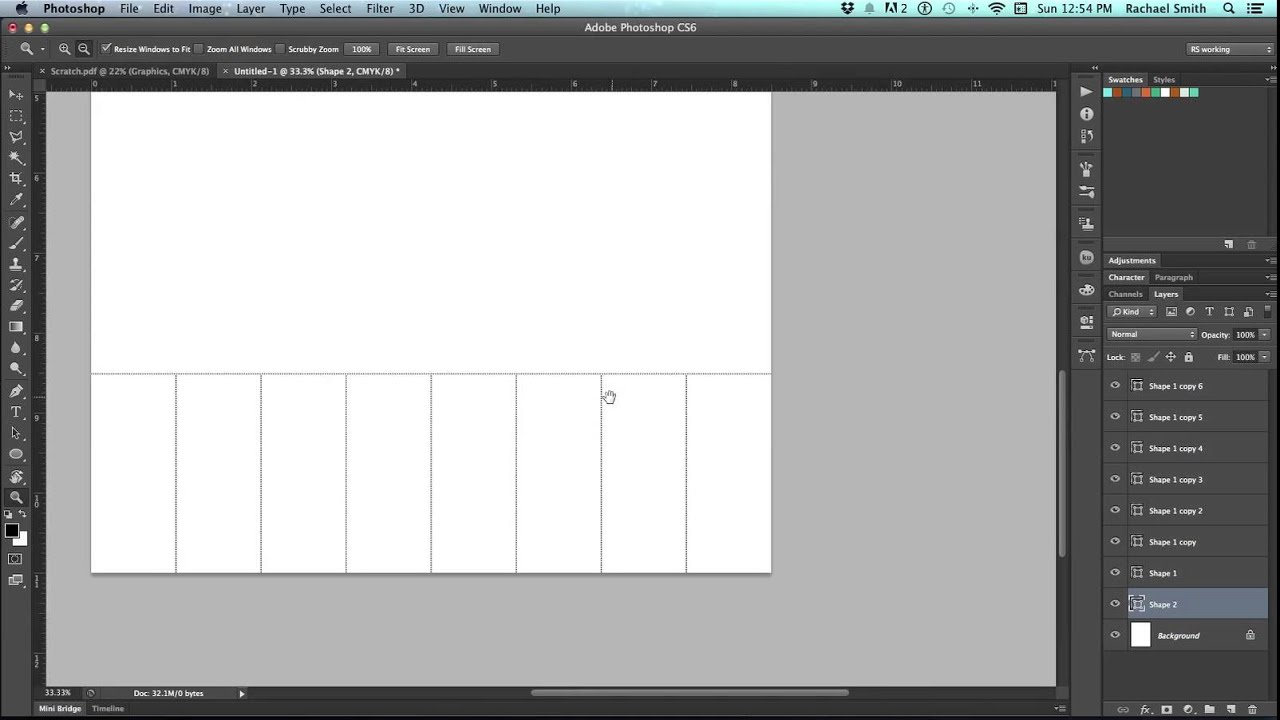This screenshot has height=720, width=1280.
Task: Click the Add layer style fx icon
Action: (1146, 709)
